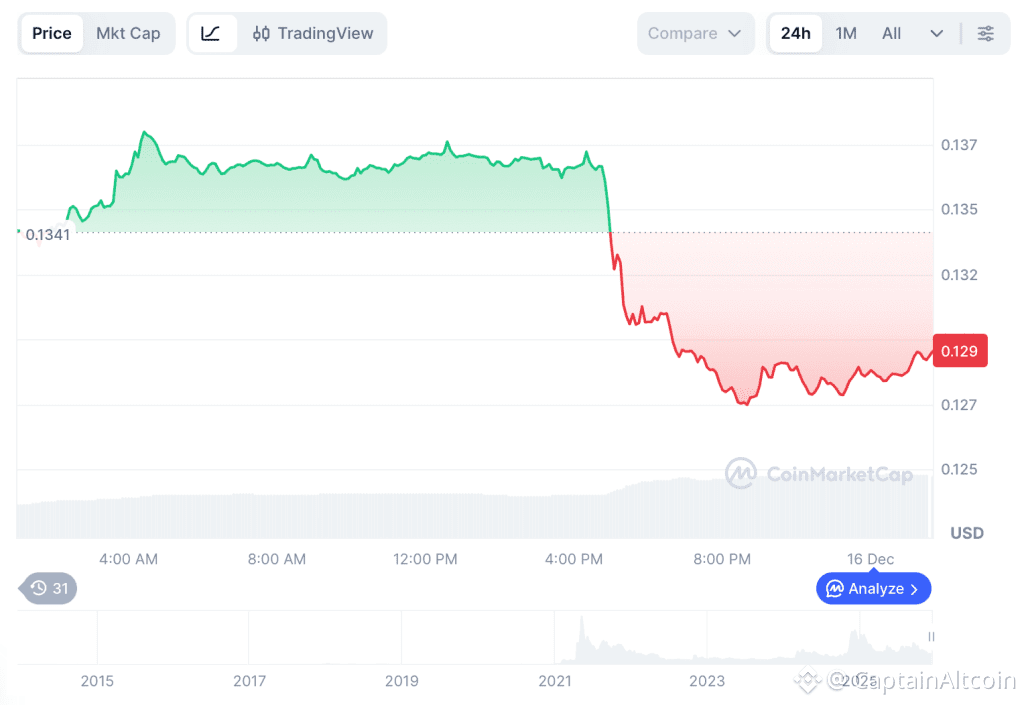Open the Compare dropdown
The height and width of the screenshot is (705, 1024).
click(695, 33)
